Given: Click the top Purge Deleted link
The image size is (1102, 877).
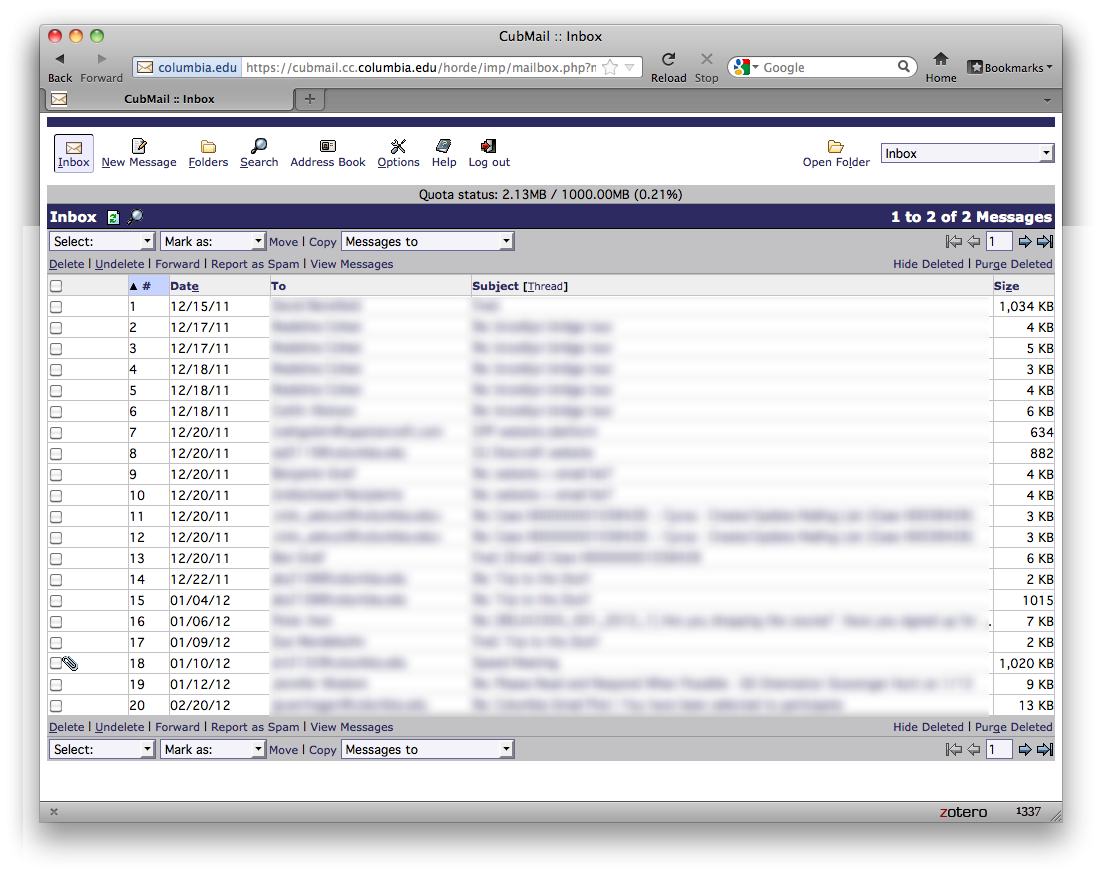Looking at the screenshot, I should (1013, 264).
